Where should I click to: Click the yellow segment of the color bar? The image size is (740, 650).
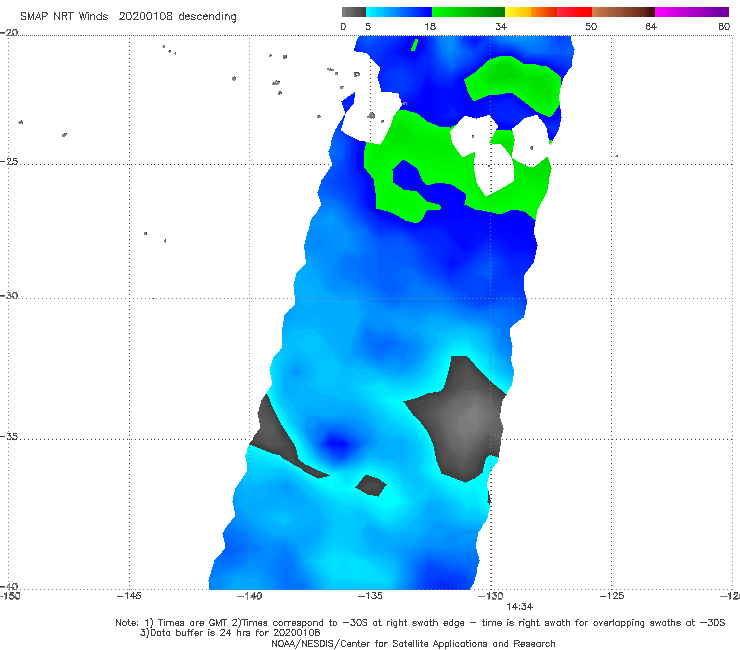(518, 12)
